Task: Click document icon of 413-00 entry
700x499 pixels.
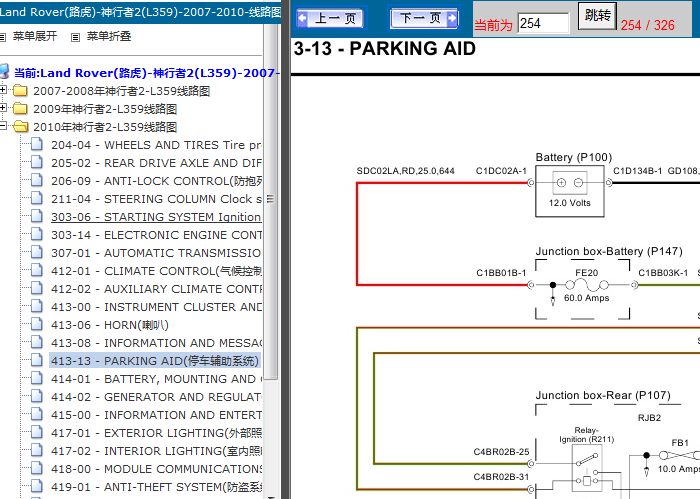Action: click(37, 306)
